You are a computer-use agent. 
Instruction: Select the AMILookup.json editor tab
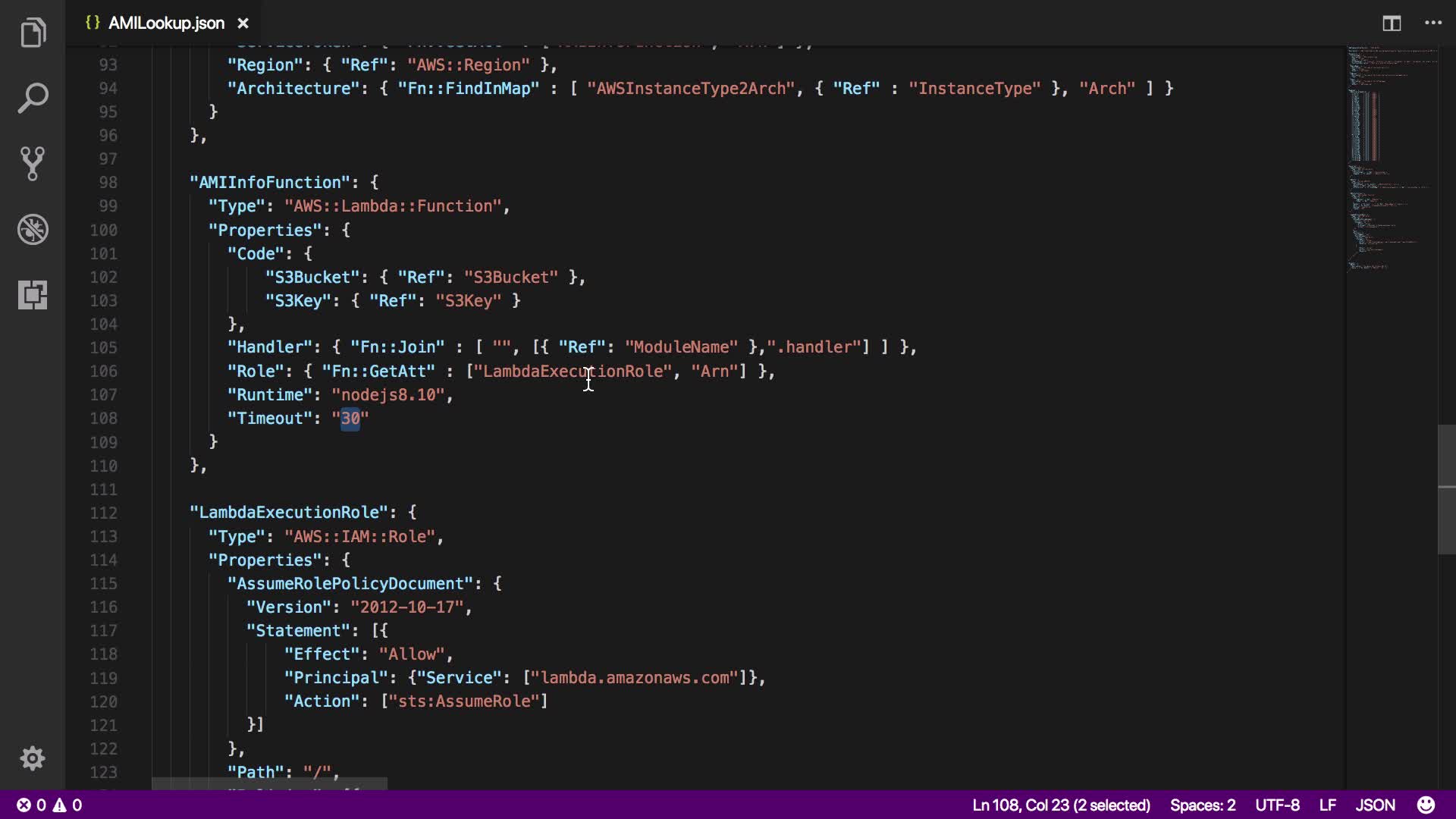point(165,24)
